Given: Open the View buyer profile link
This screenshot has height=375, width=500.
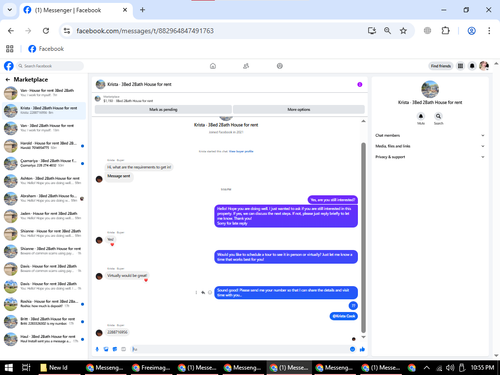Looking at the screenshot, I should click(241, 151).
